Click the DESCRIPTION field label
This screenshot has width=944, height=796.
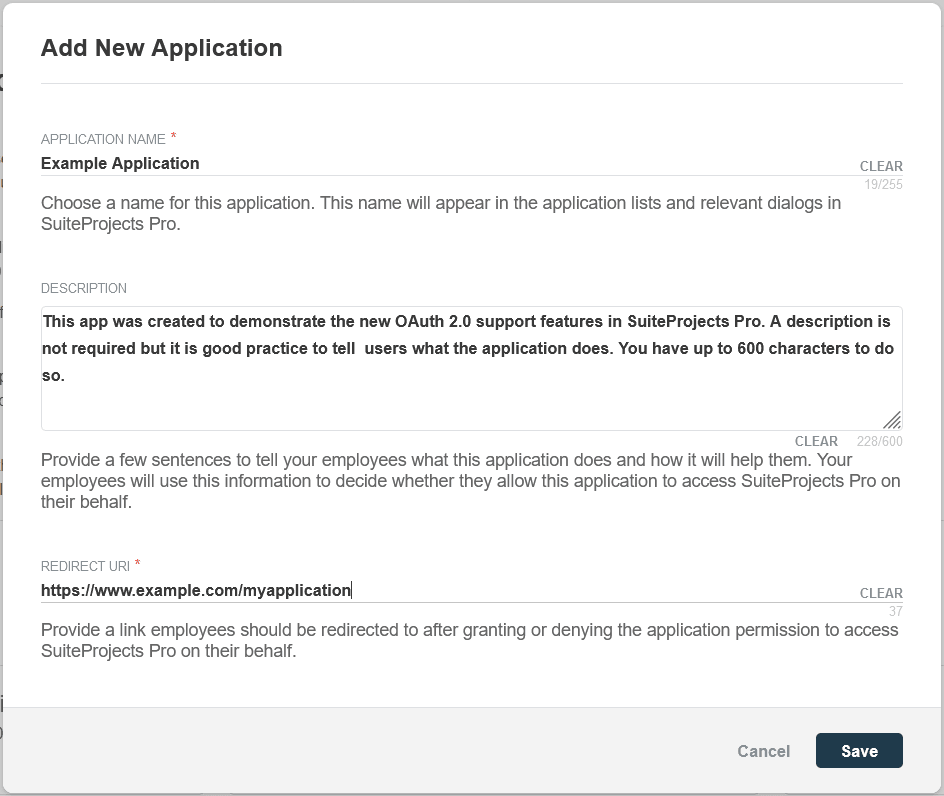[x=84, y=288]
